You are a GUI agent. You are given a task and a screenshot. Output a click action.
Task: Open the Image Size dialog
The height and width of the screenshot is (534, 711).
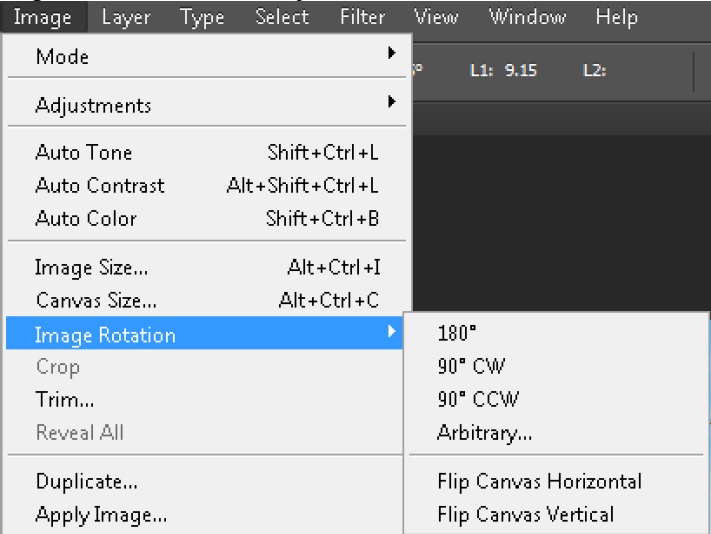(91, 268)
